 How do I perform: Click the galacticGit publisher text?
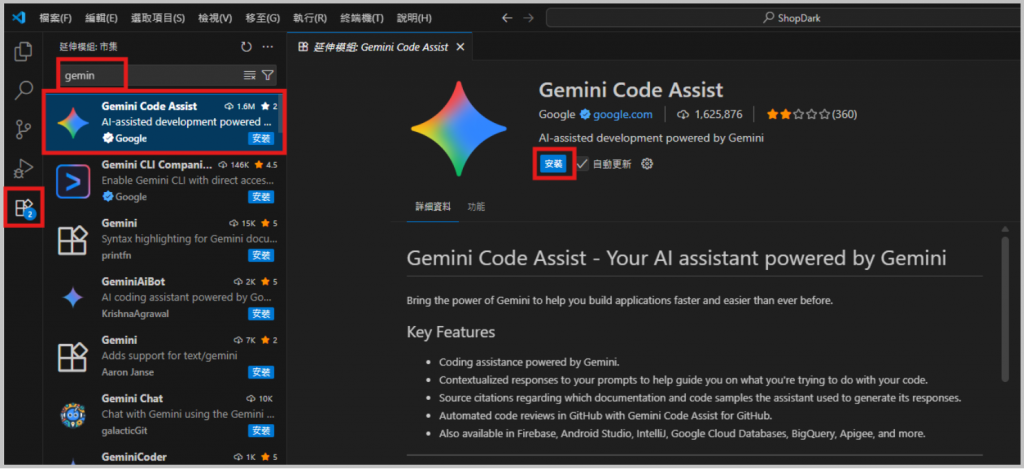click(x=122, y=430)
